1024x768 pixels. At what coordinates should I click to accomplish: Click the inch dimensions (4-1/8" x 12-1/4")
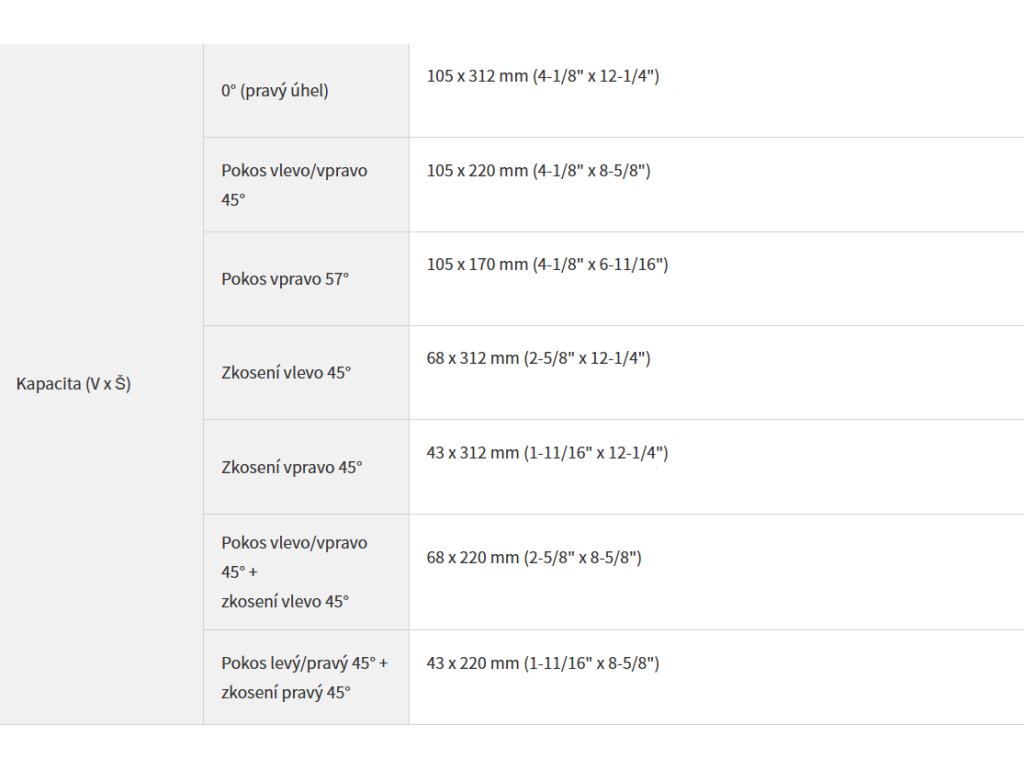[596, 77]
